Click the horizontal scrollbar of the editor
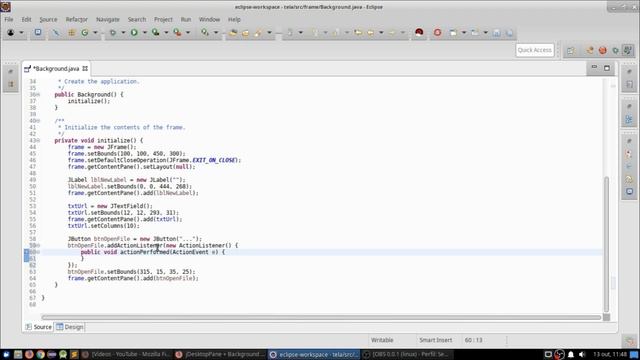The width and height of the screenshot is (640, 360). (x=321, y=317)
